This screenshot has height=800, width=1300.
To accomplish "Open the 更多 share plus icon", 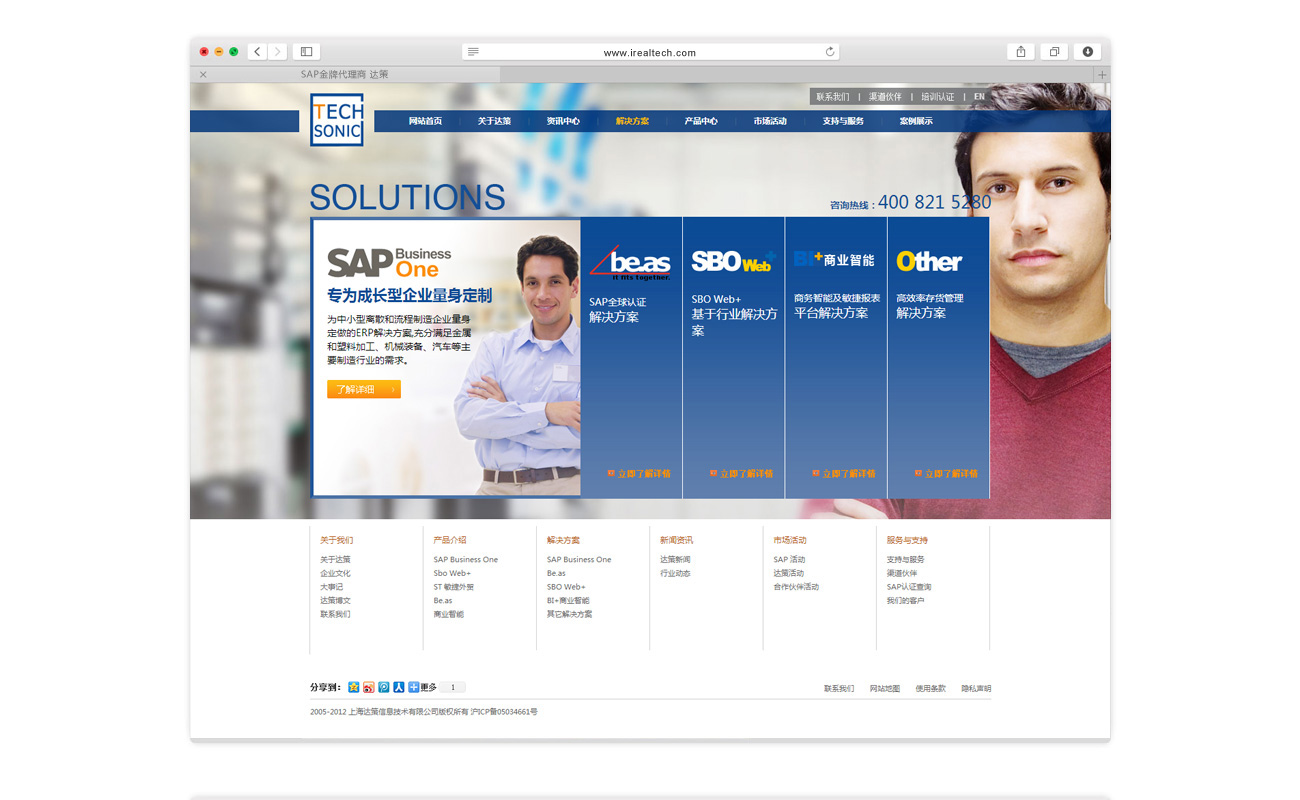I will 414,687.
